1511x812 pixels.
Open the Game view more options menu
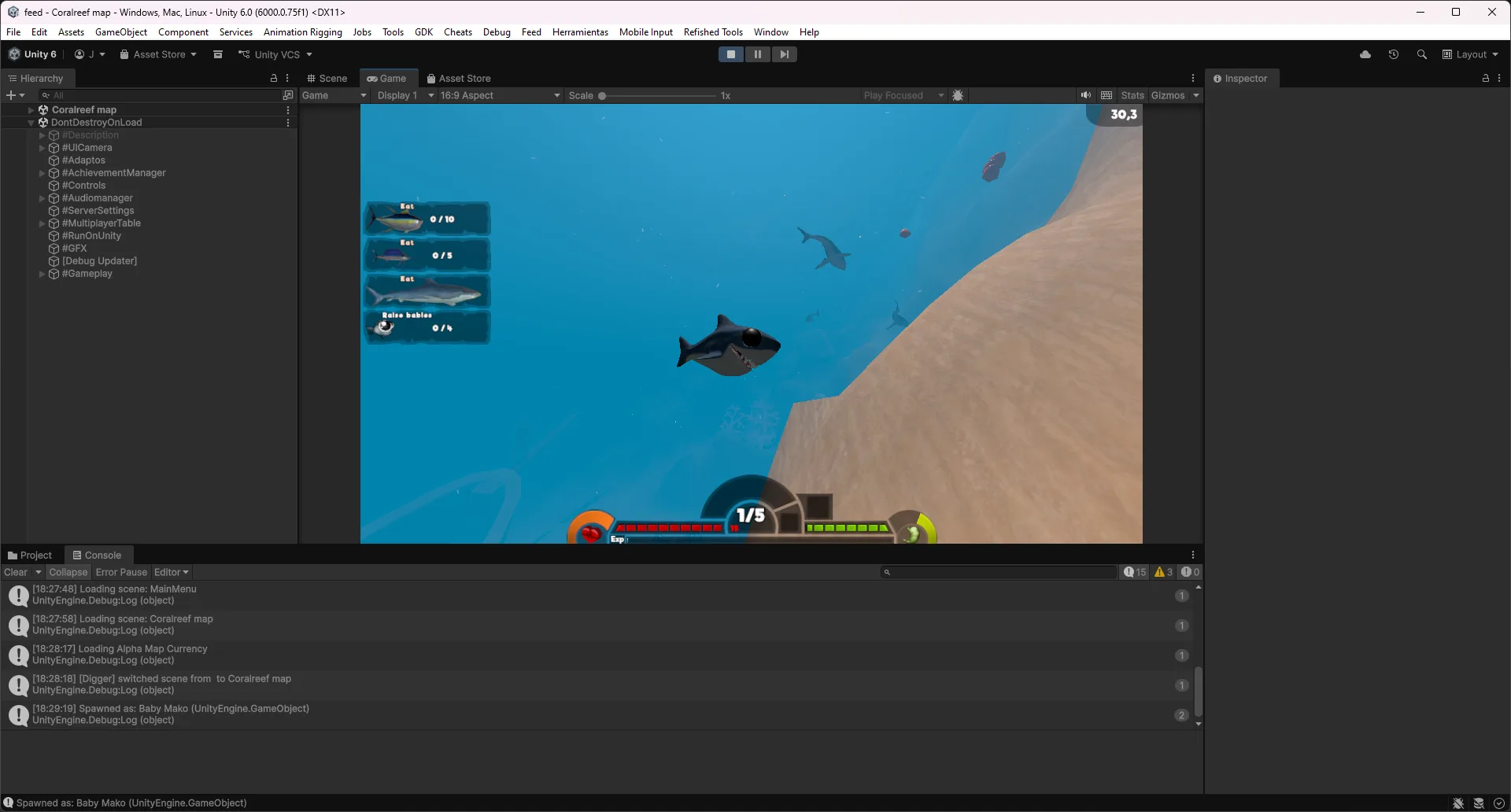click(x=1193, y=79)
